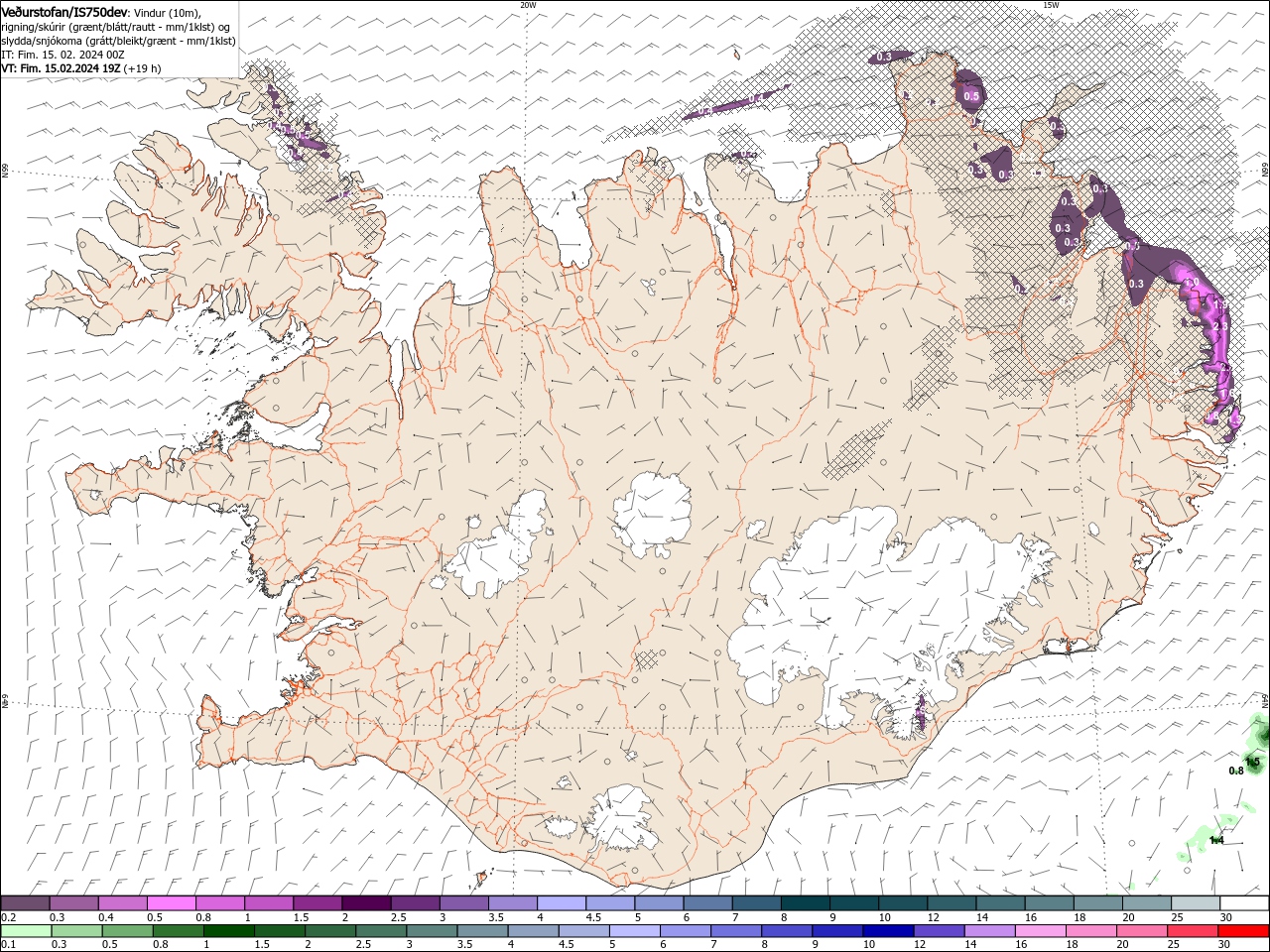
Task: Pick upper legend swatch between 14 and 16
Action: [x=1001, y=903]
